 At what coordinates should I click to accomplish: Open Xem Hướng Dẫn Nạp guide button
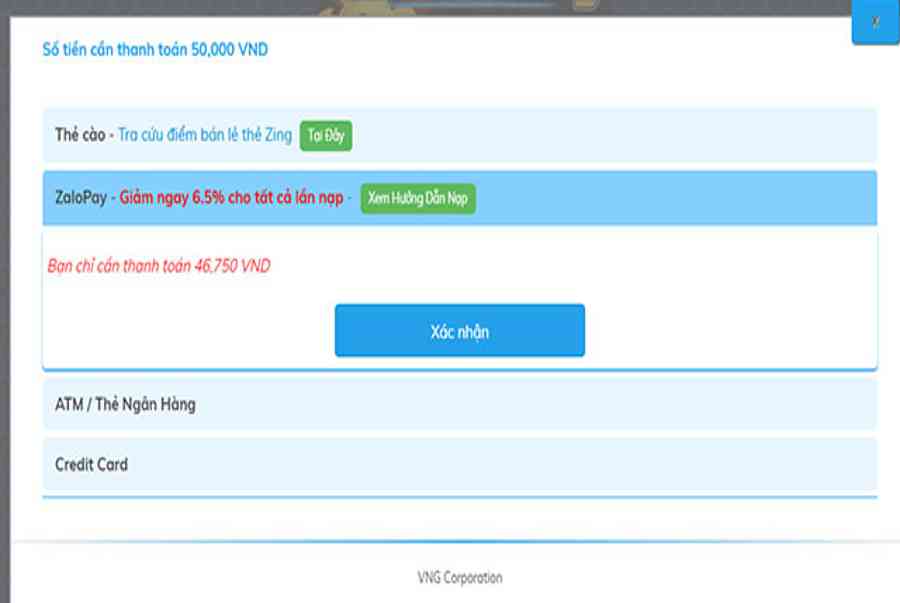point(418,198)
